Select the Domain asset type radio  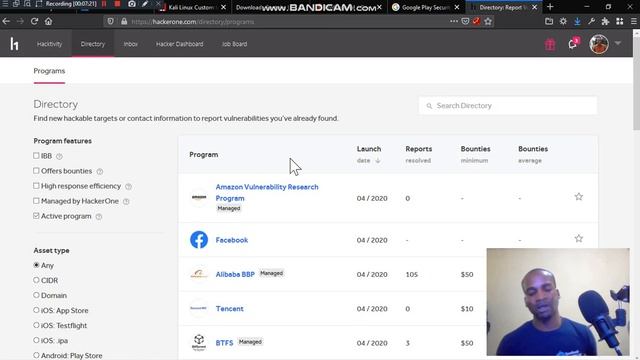tap(36, 295)
